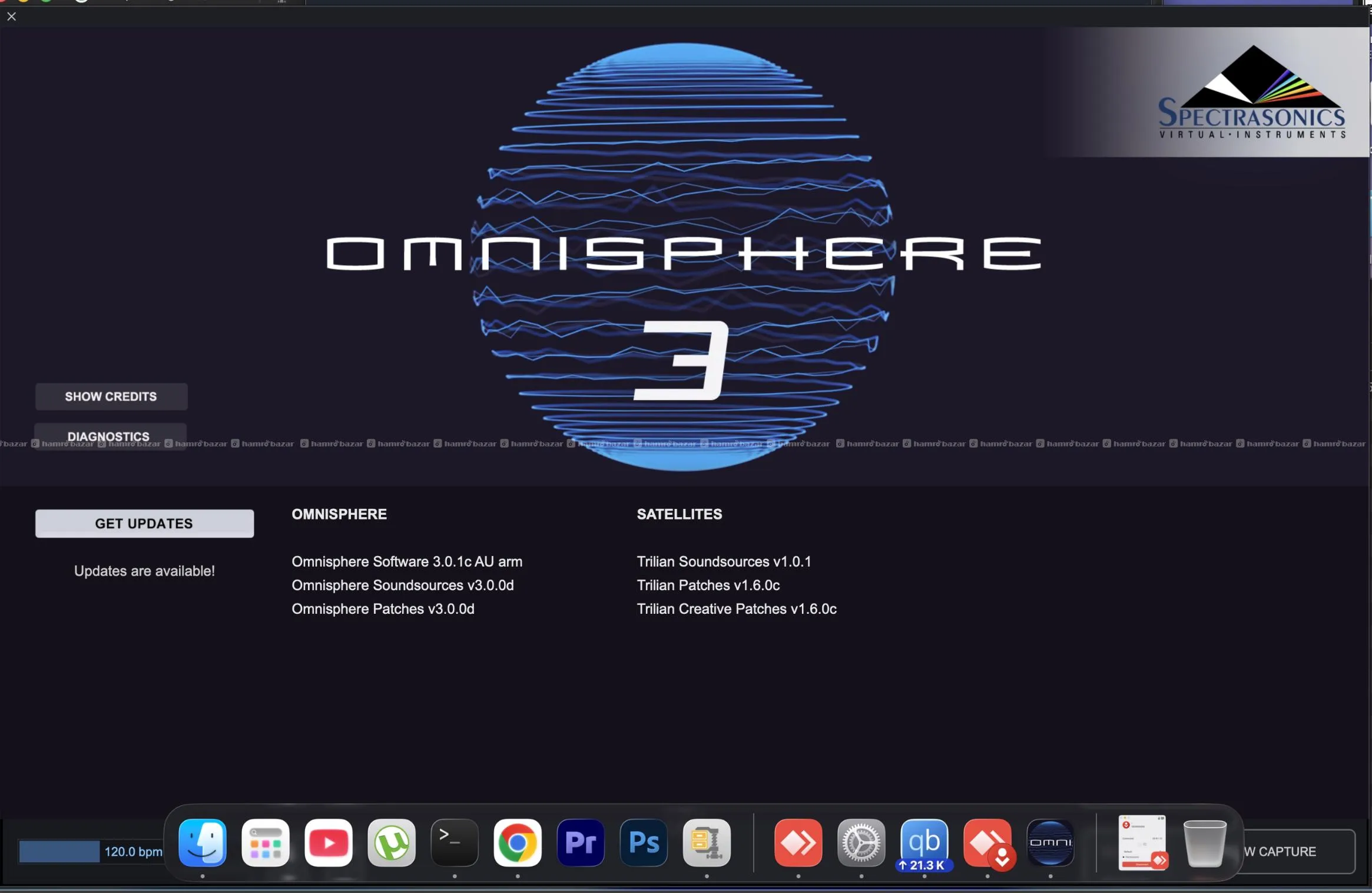Open the zip archive utility icon
The height and width of the screenshot is (893, 1372).
(x=707, y=842)
